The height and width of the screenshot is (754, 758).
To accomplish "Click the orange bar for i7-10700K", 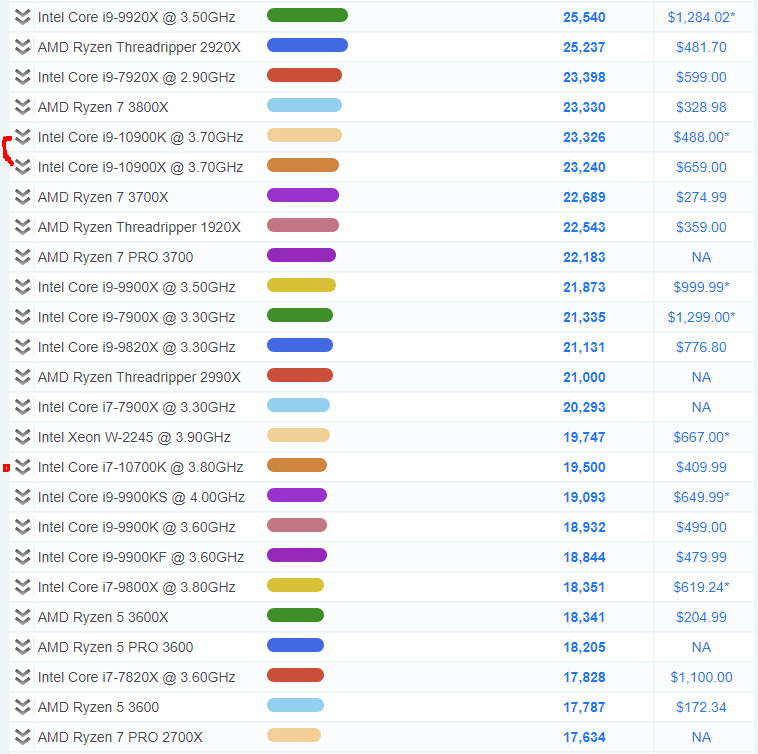I will click(x=297, y=465).
